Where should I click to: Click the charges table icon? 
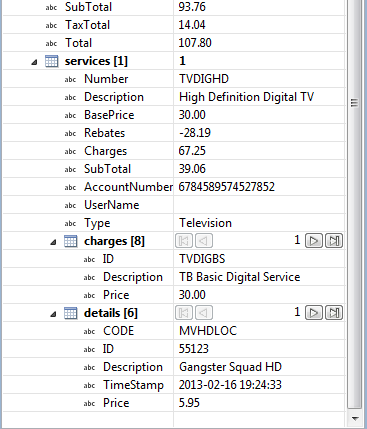pyautogui.click(x=71, y=241)
